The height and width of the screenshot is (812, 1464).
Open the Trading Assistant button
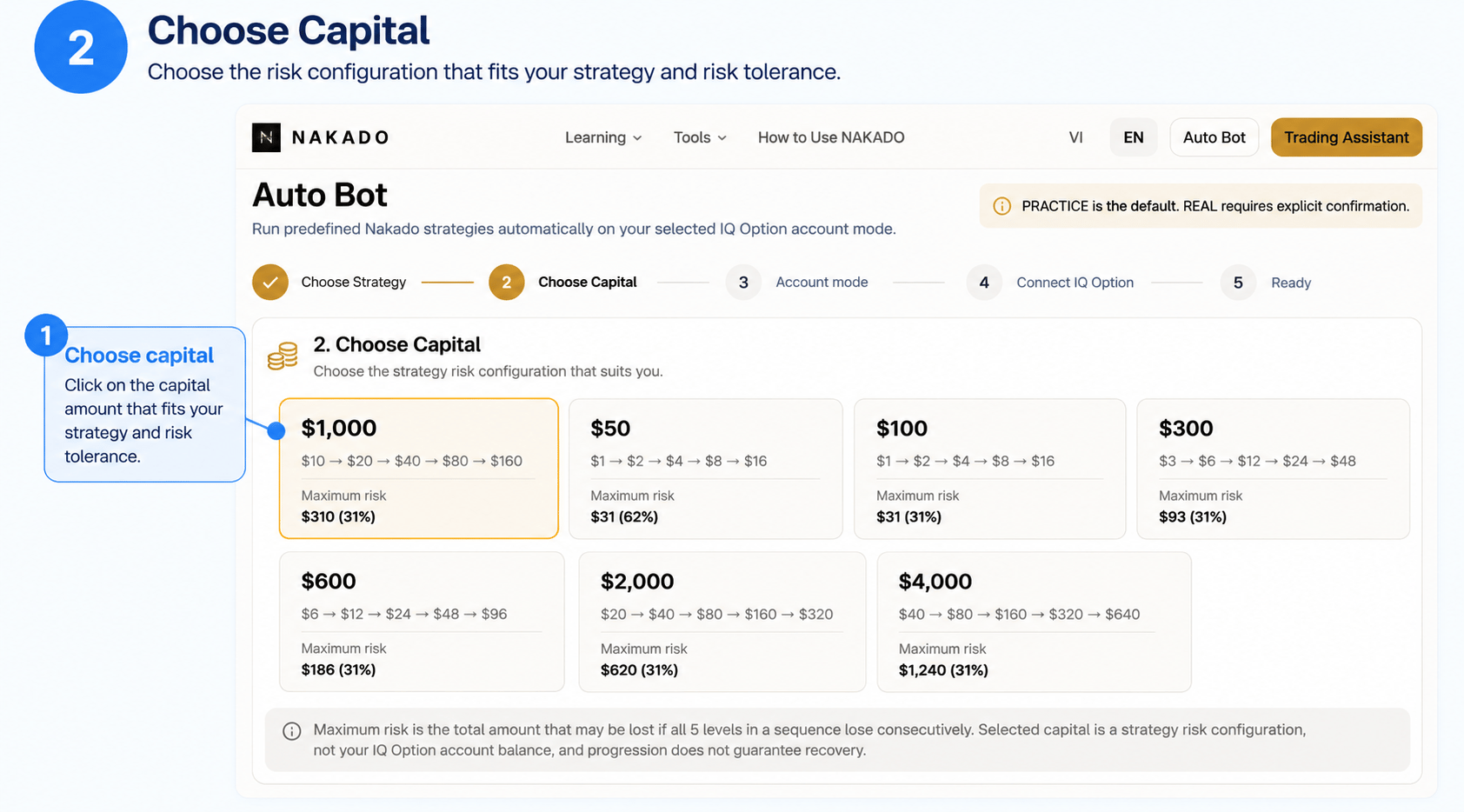[1346, 137]
